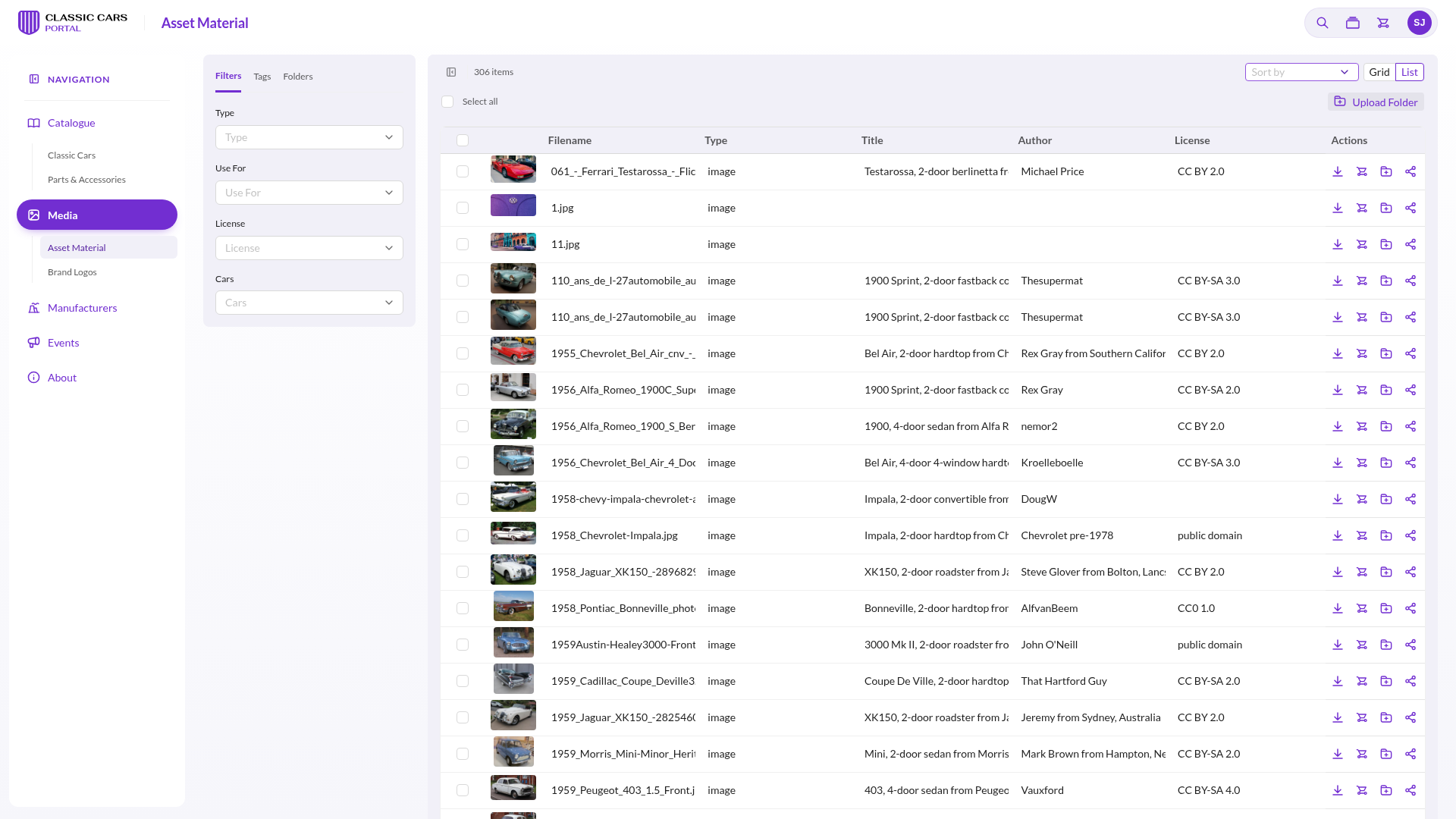
Task: Tick the checkbox for 1.jpg
Action: pyautogui.click(x=463, y=208)
